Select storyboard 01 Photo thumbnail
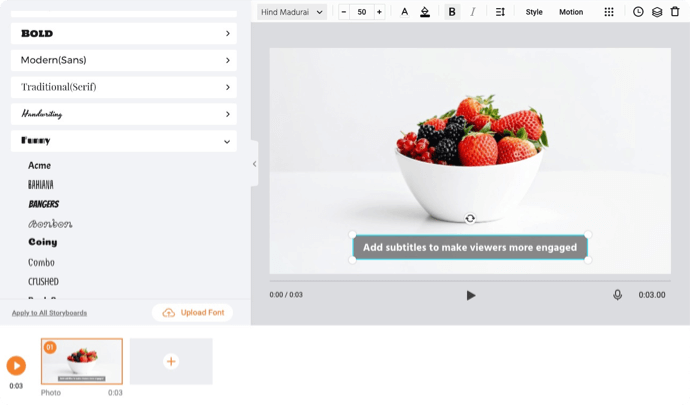This screenshot has height=405, width=690. (82, 361)
